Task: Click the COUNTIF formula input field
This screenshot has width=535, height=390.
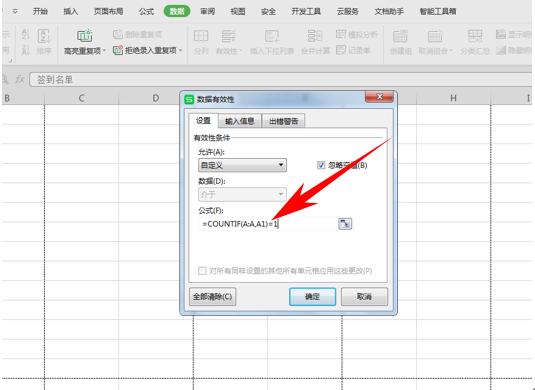Action: pos(267,224)
